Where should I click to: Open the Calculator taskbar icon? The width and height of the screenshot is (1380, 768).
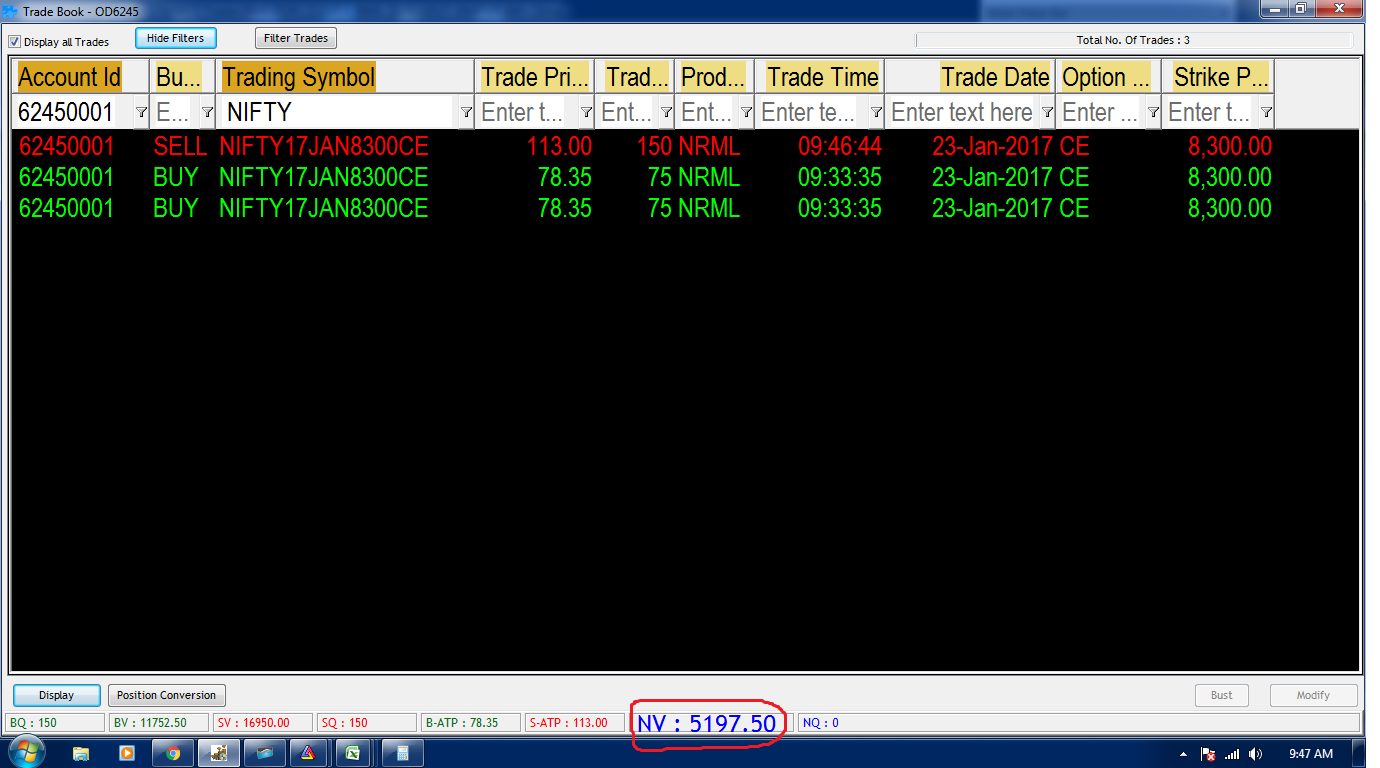point(403,753)
